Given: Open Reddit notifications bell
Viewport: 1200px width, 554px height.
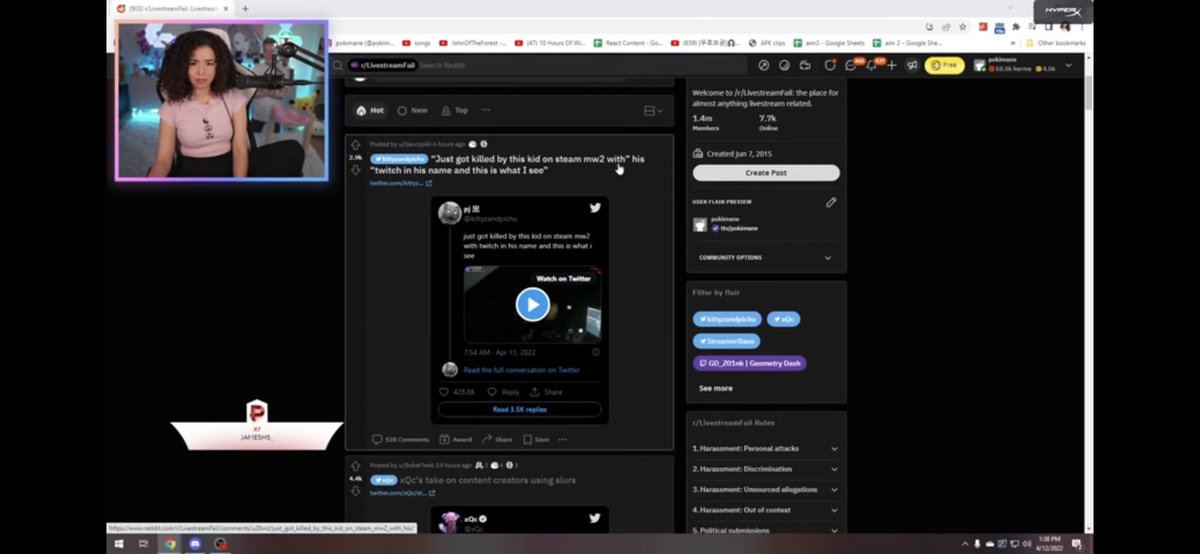Looking at the screenshot, I should [872, 65].
